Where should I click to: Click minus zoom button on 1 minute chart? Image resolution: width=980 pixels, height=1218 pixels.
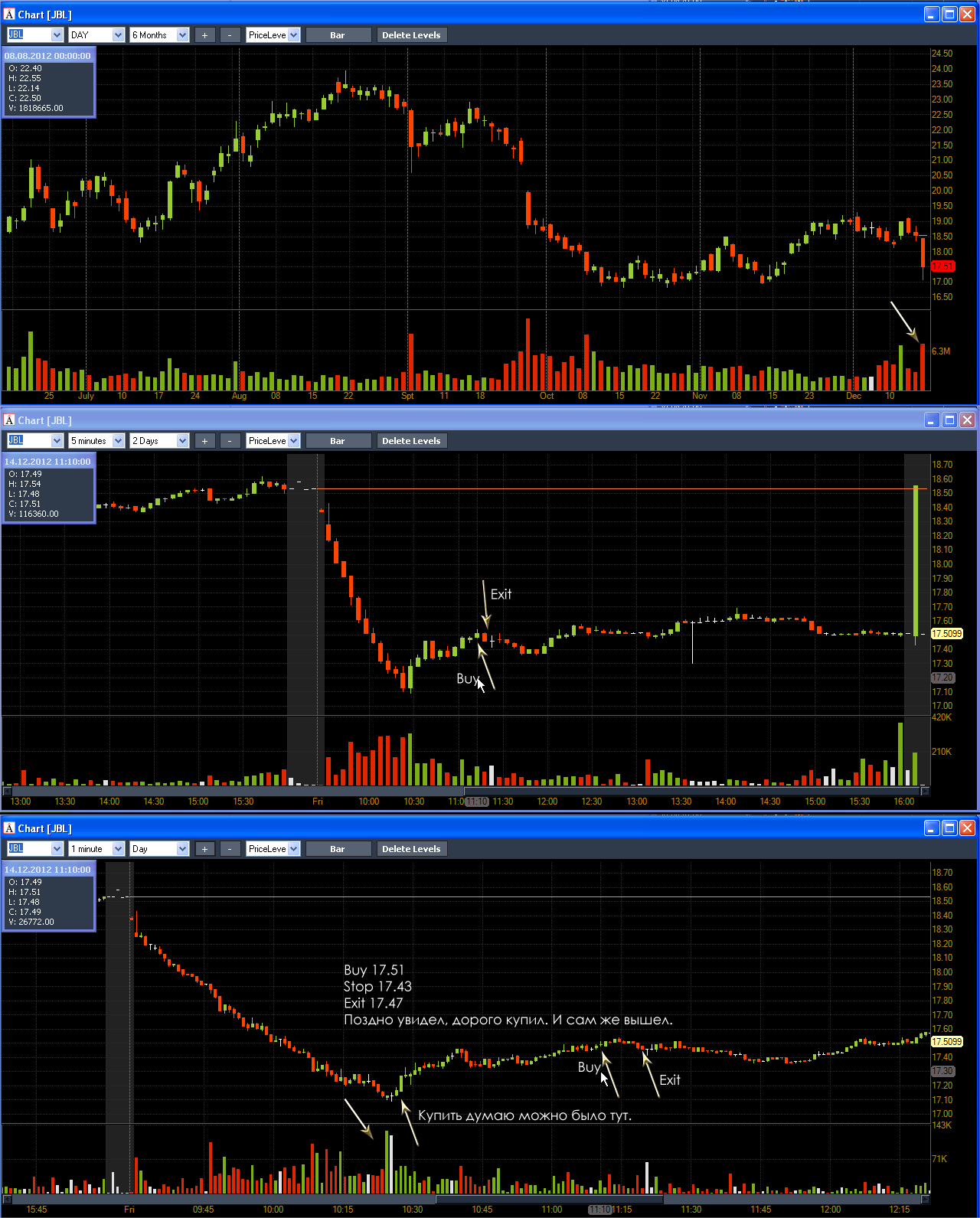coord(230,849)
